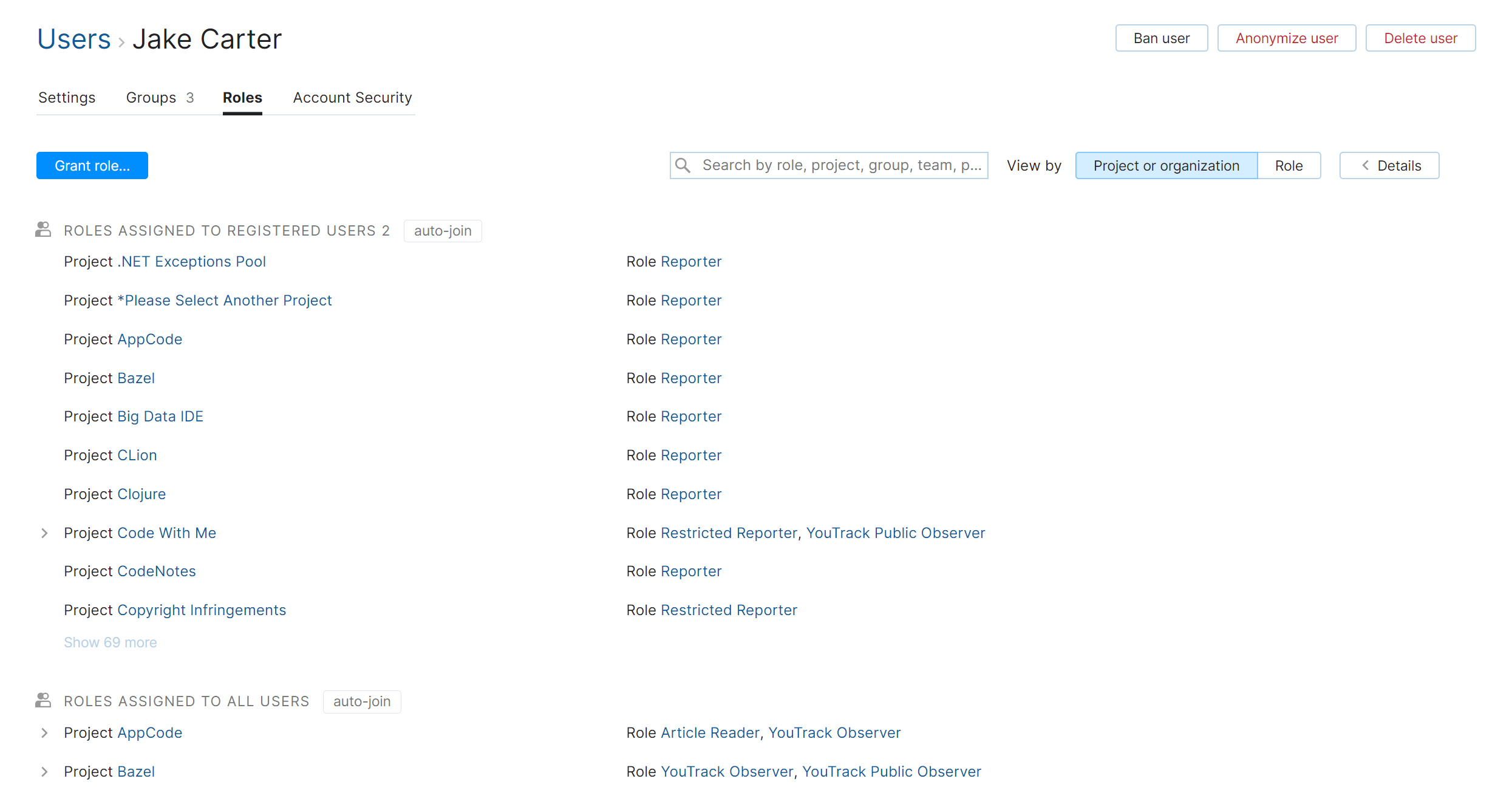This screenshot has width=1512, height=790.
Task: Open the YouTrack Public Observer role link for Code With Me
Action: tap(895, 533)
